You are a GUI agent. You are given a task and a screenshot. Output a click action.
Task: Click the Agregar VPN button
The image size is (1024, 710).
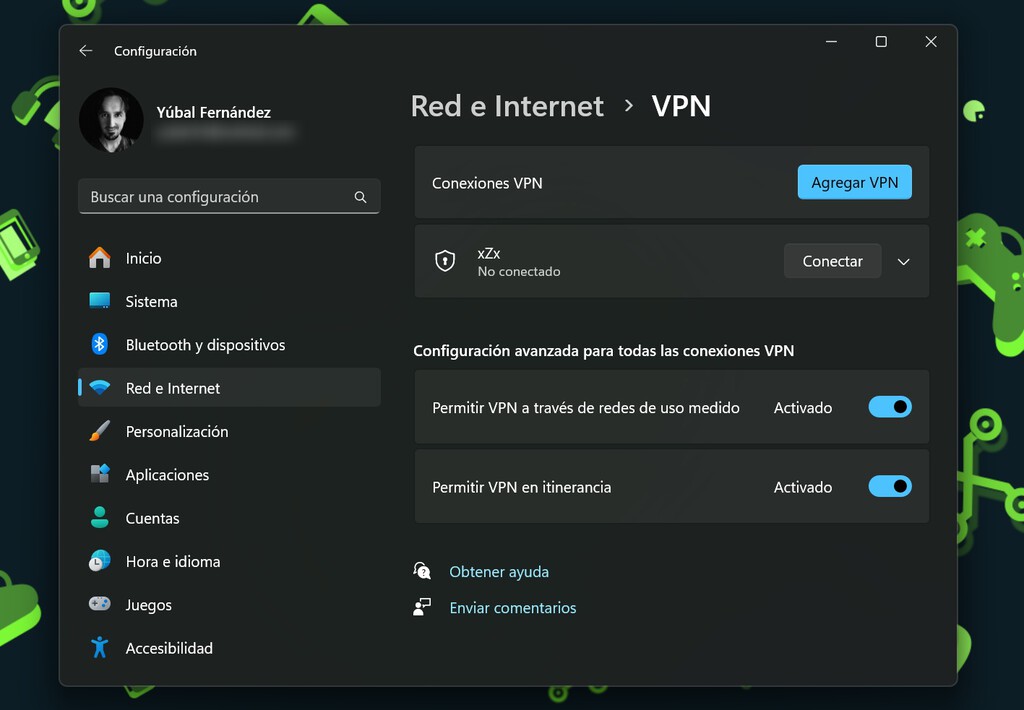854,182
